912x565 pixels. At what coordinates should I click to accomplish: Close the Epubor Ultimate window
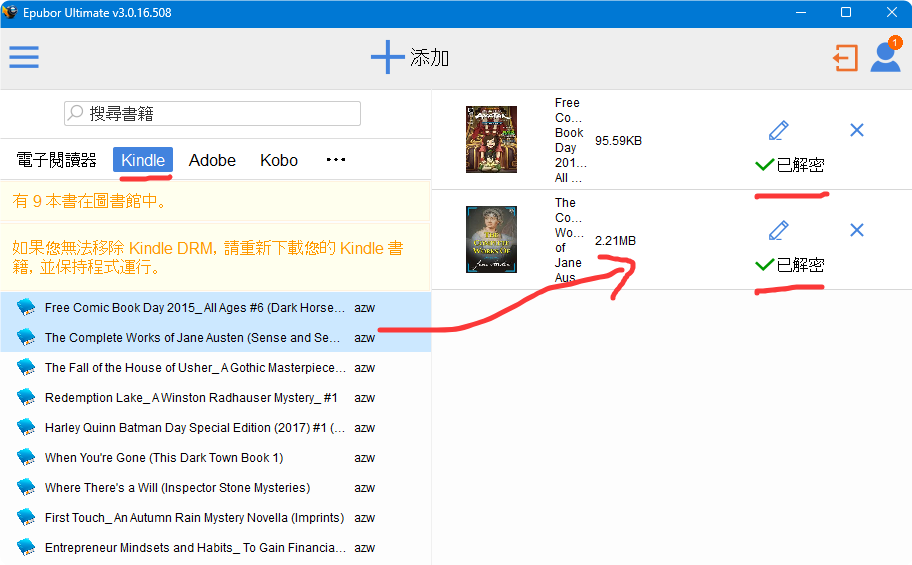click(x=892, y=12)
